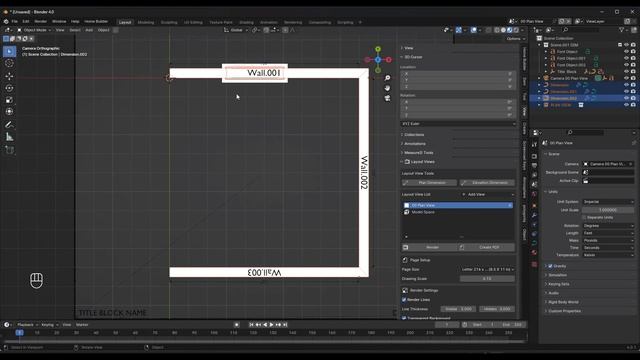
Task: Expand the Annotations panel
Action: [x=415, y=144]
